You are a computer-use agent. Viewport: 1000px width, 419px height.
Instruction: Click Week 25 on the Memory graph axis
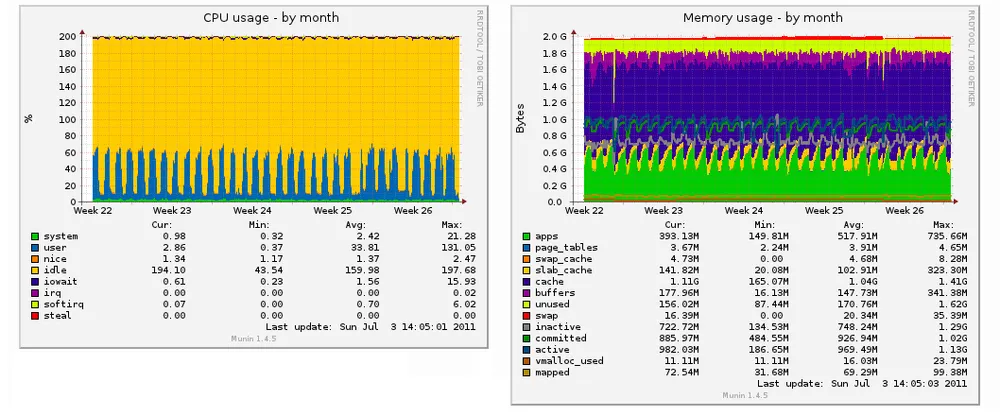(x=824, y=211)
